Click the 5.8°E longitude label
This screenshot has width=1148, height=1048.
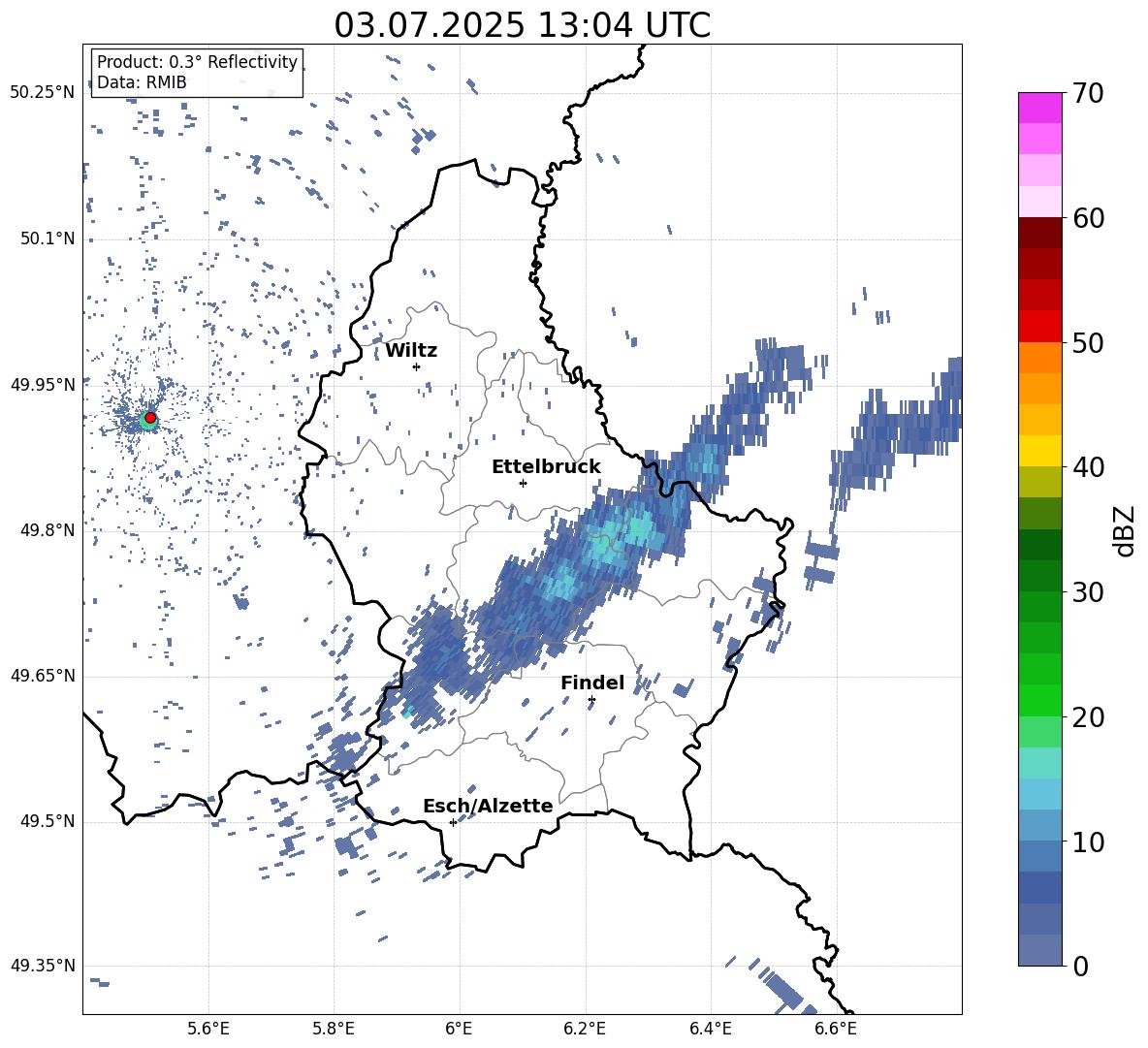pos(335,1029)
